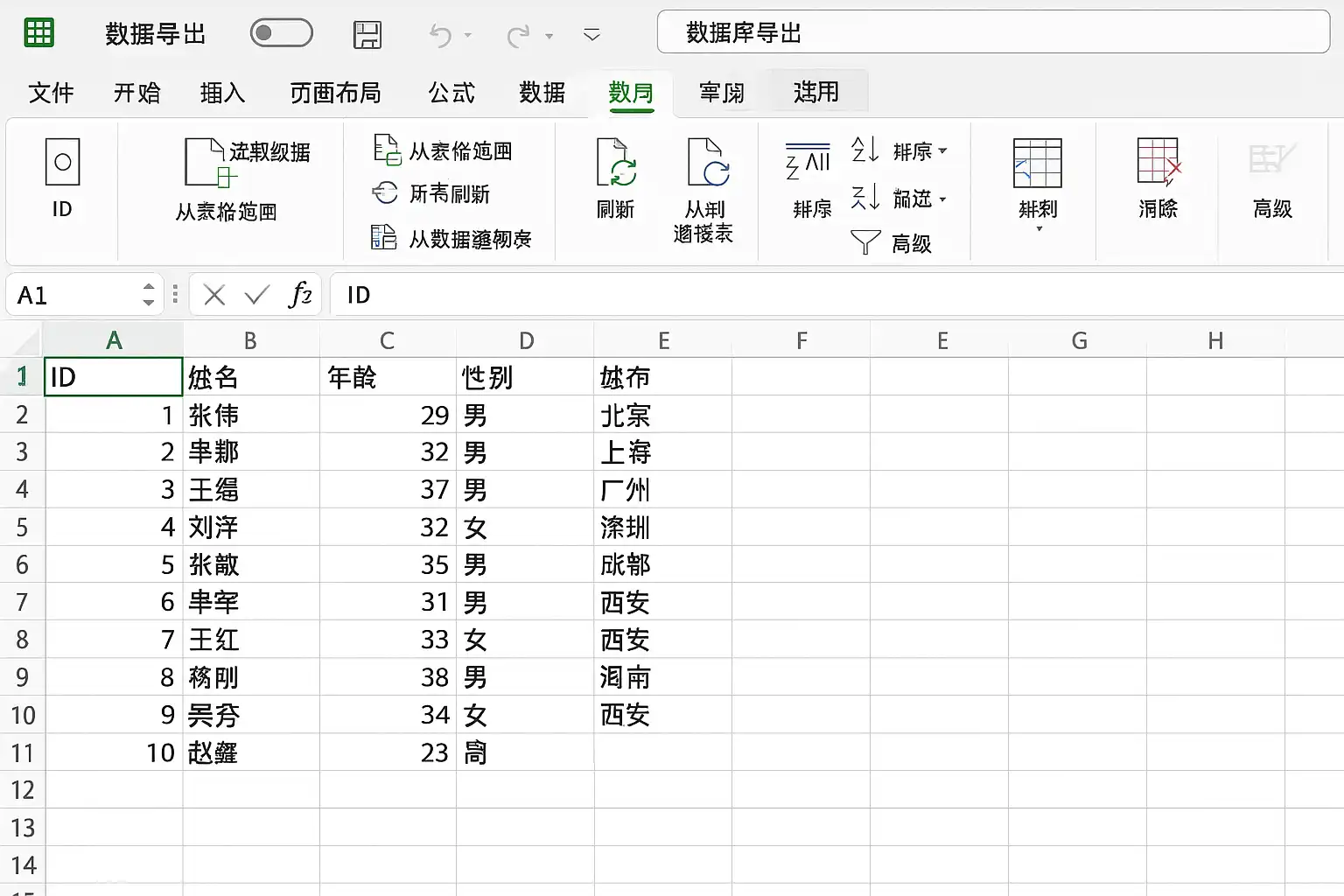Open the undo history dropdown arrow

point(468,36)
